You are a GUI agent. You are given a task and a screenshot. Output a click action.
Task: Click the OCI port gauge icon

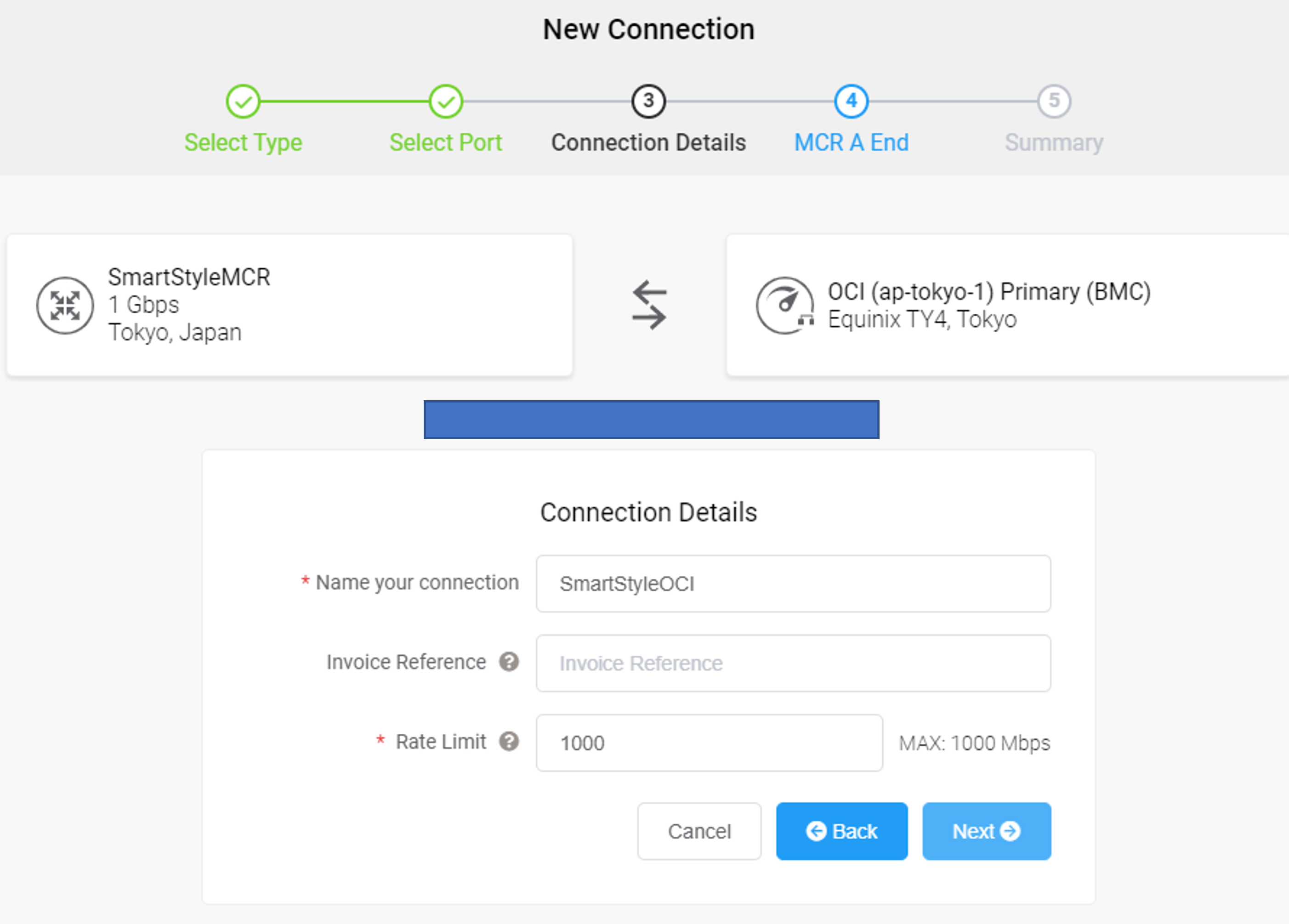(x=785, y=306)
